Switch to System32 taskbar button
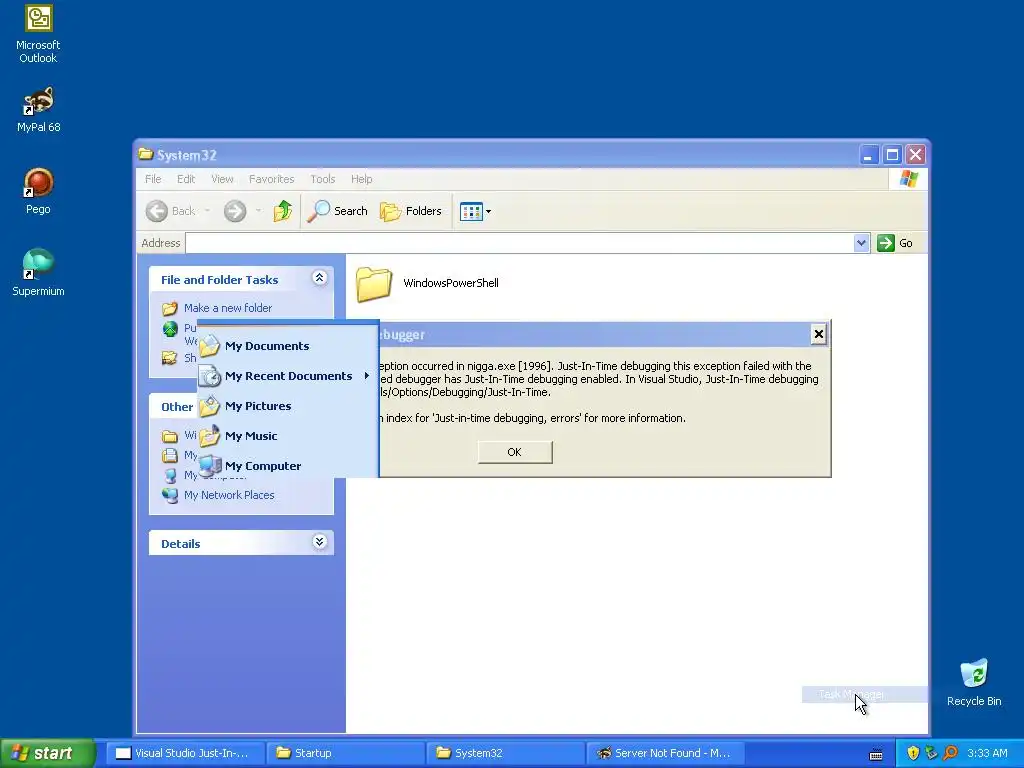Image resolution: width=1024 pixels, height=768 pixels. [x=505, y=753]
